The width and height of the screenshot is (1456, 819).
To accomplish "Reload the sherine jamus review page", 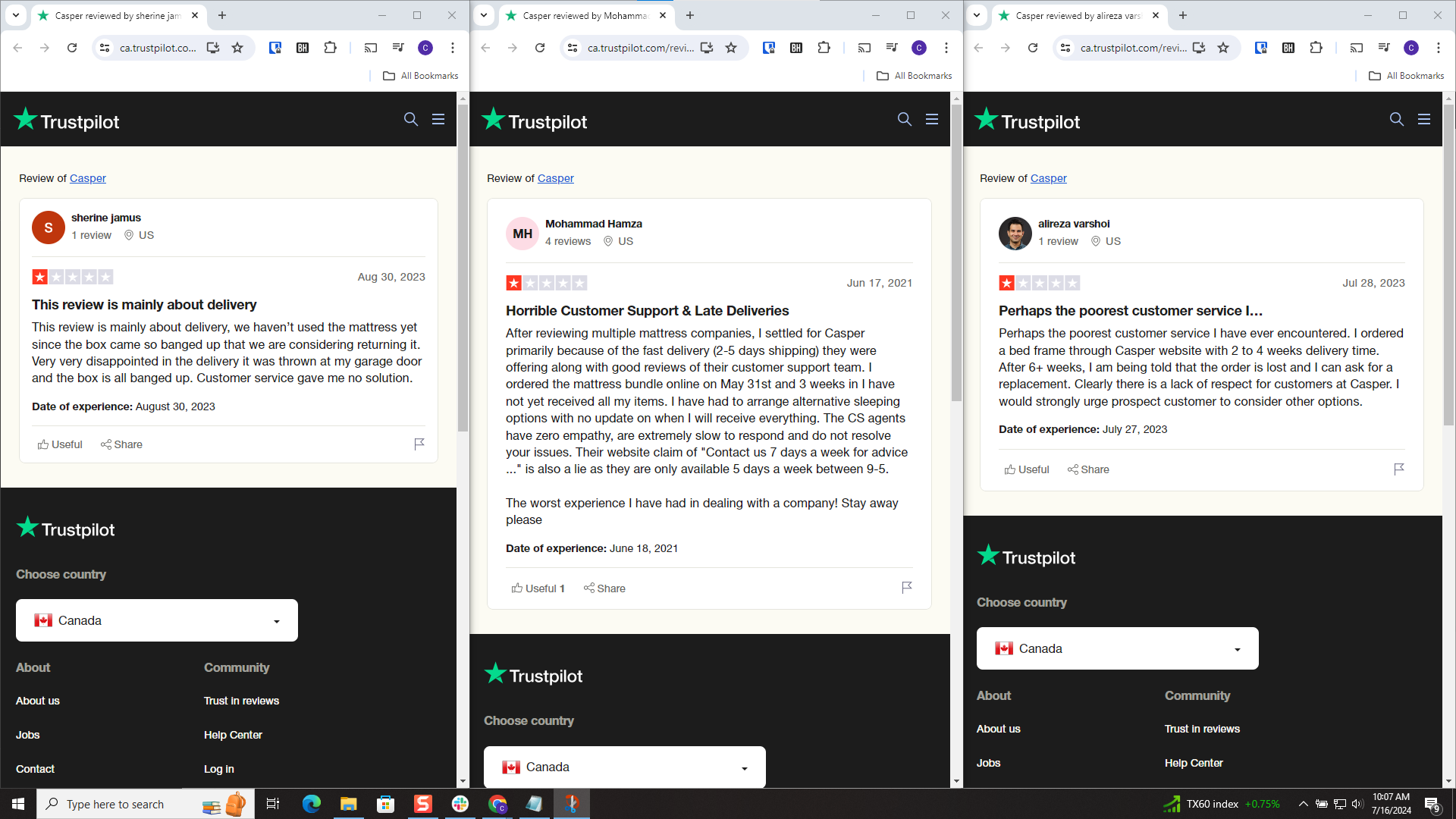I will (x=72, y=48).
